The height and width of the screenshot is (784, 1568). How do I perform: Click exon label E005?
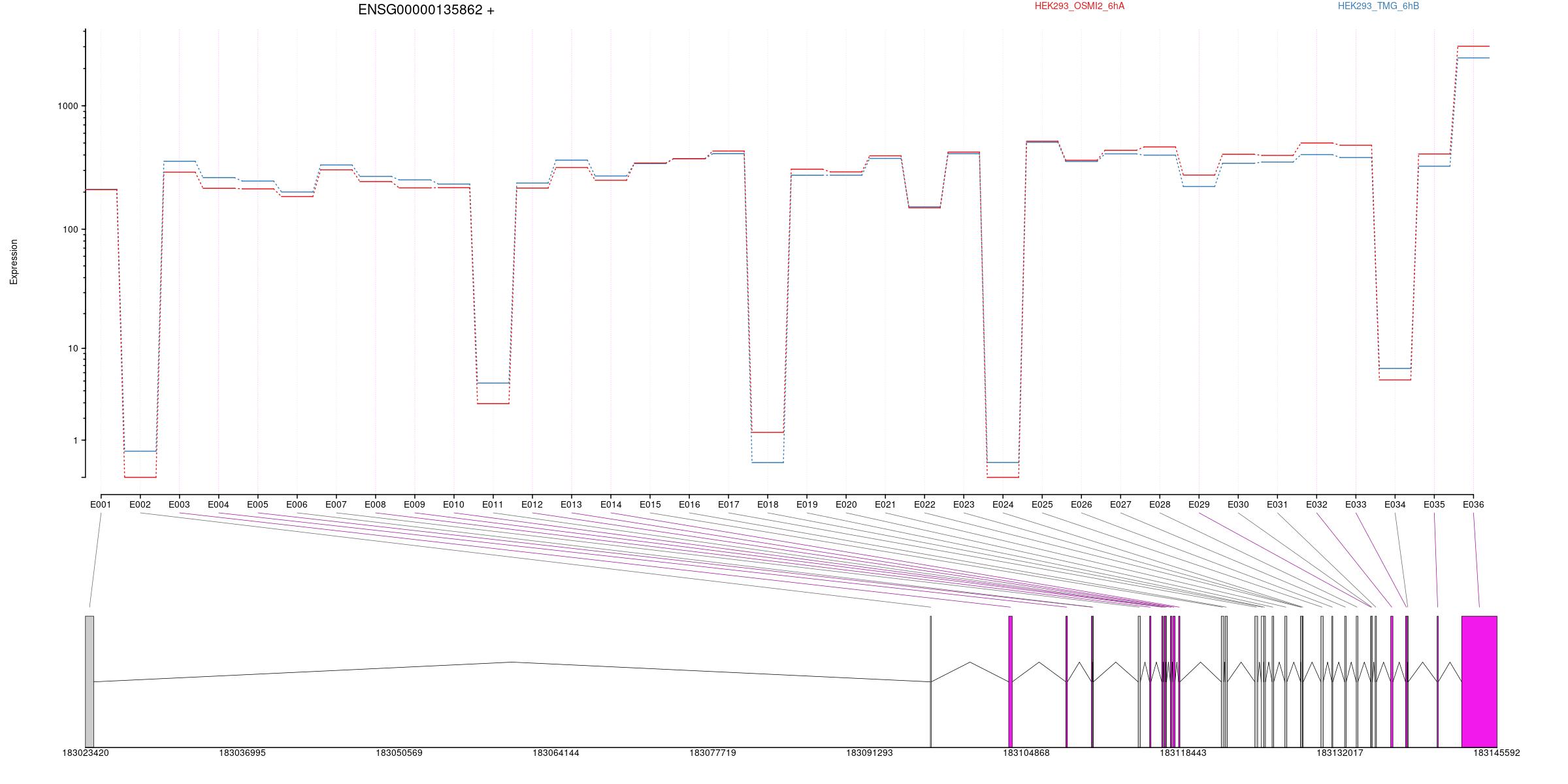257,504
